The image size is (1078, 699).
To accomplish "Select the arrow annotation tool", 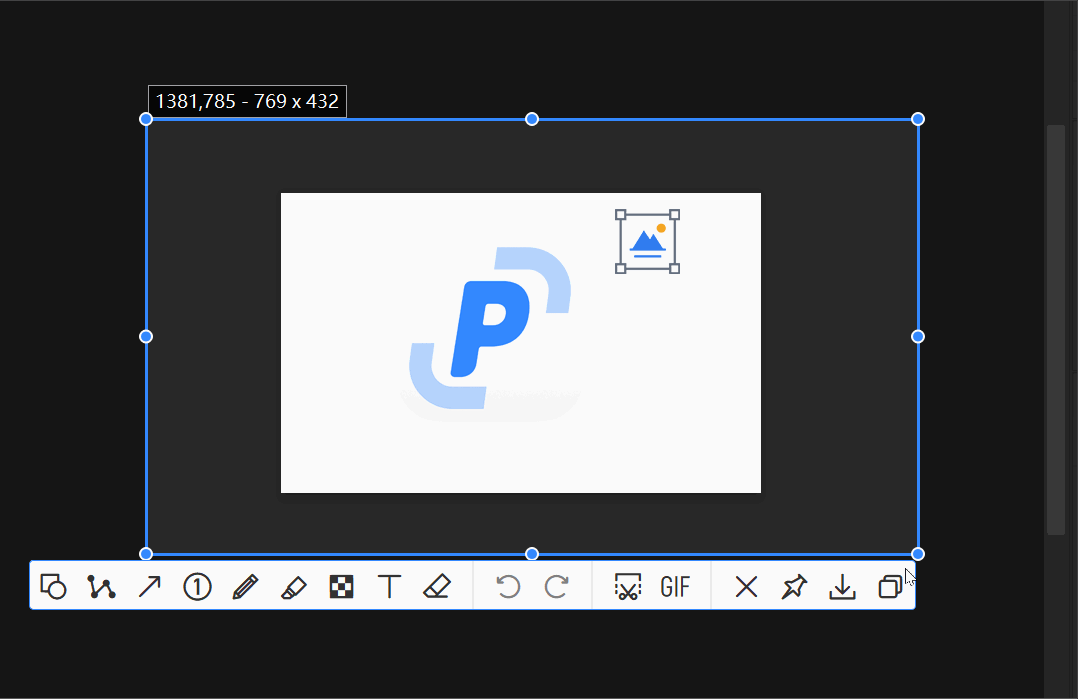I will click(149, 587).
